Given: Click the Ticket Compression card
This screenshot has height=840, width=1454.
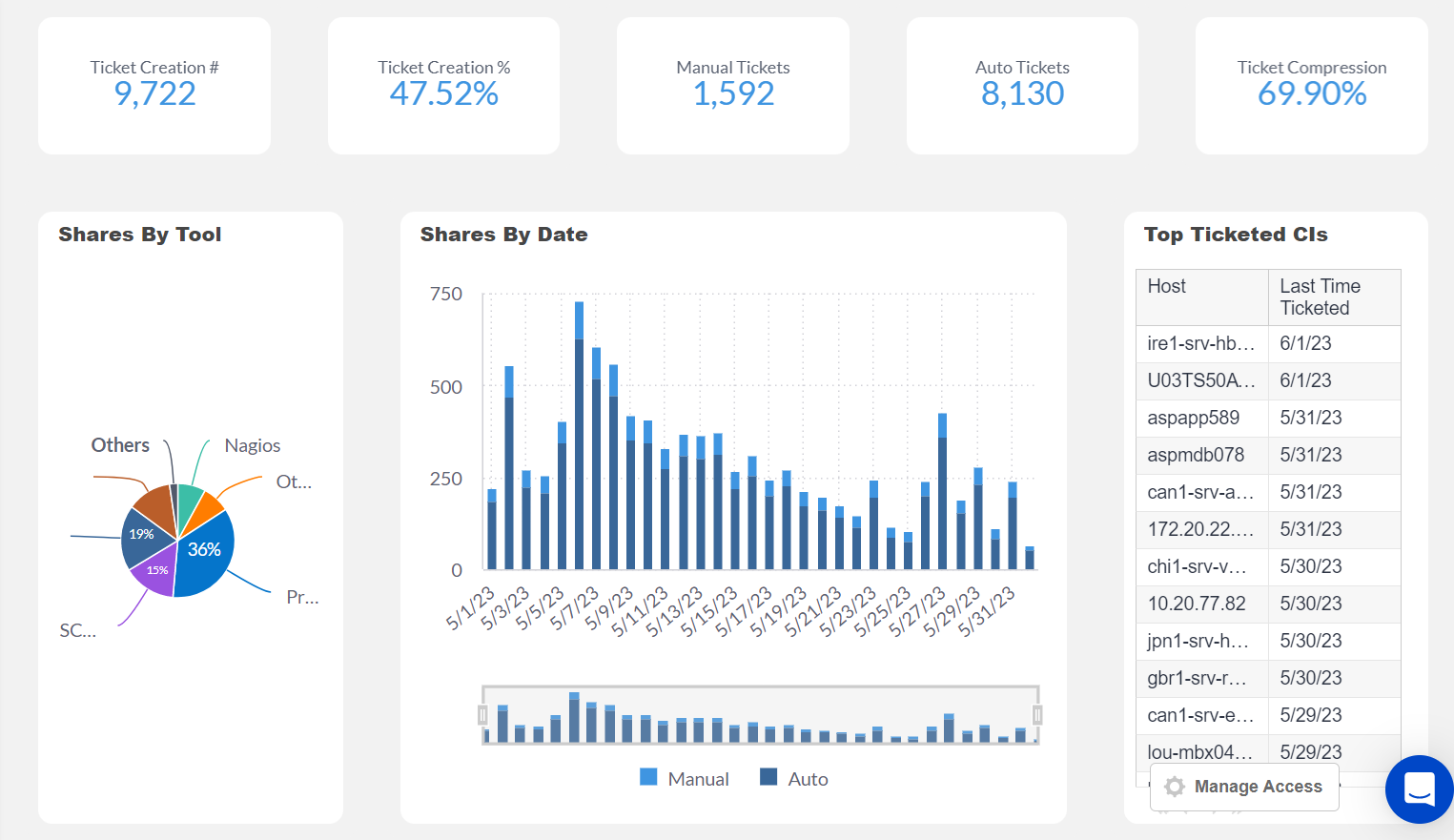Looking at the screenshot, I should click(x=1311, y=86).
